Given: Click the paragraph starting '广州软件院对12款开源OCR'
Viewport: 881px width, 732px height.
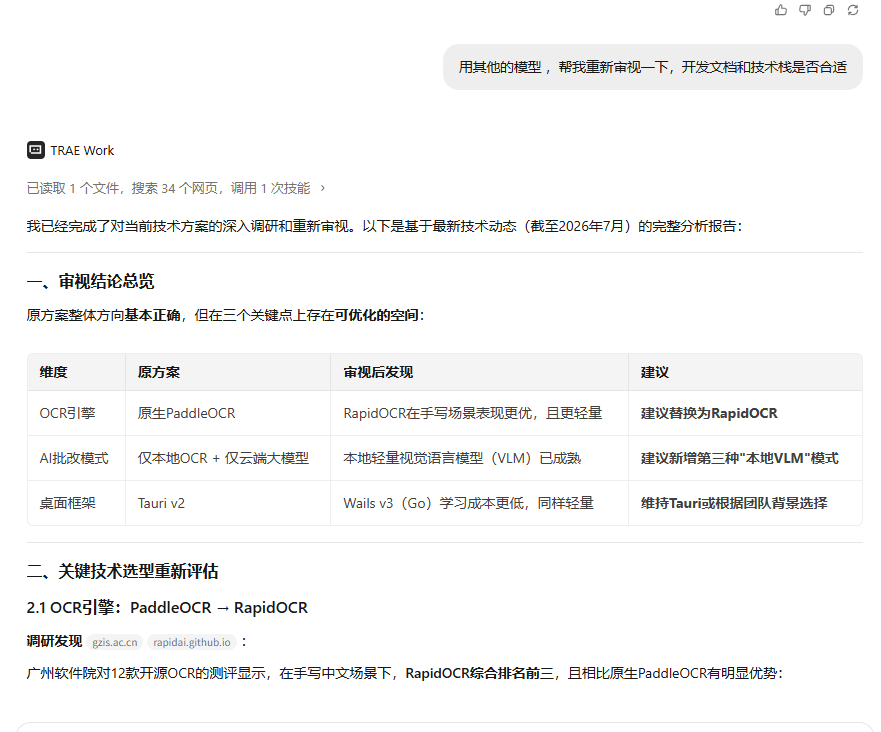Looking at the screenshot, I should 405,673.
